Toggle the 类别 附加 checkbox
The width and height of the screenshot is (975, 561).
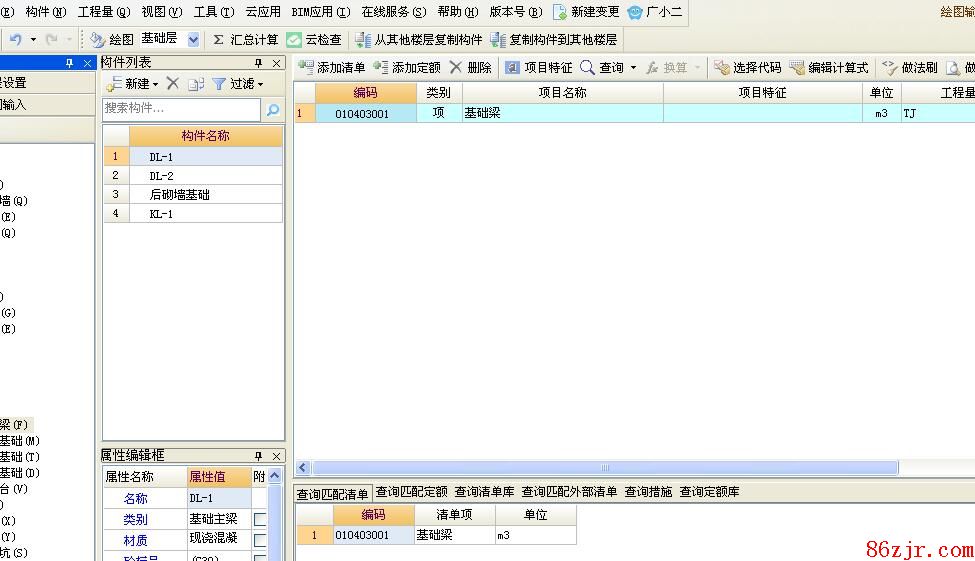(260, 520)
